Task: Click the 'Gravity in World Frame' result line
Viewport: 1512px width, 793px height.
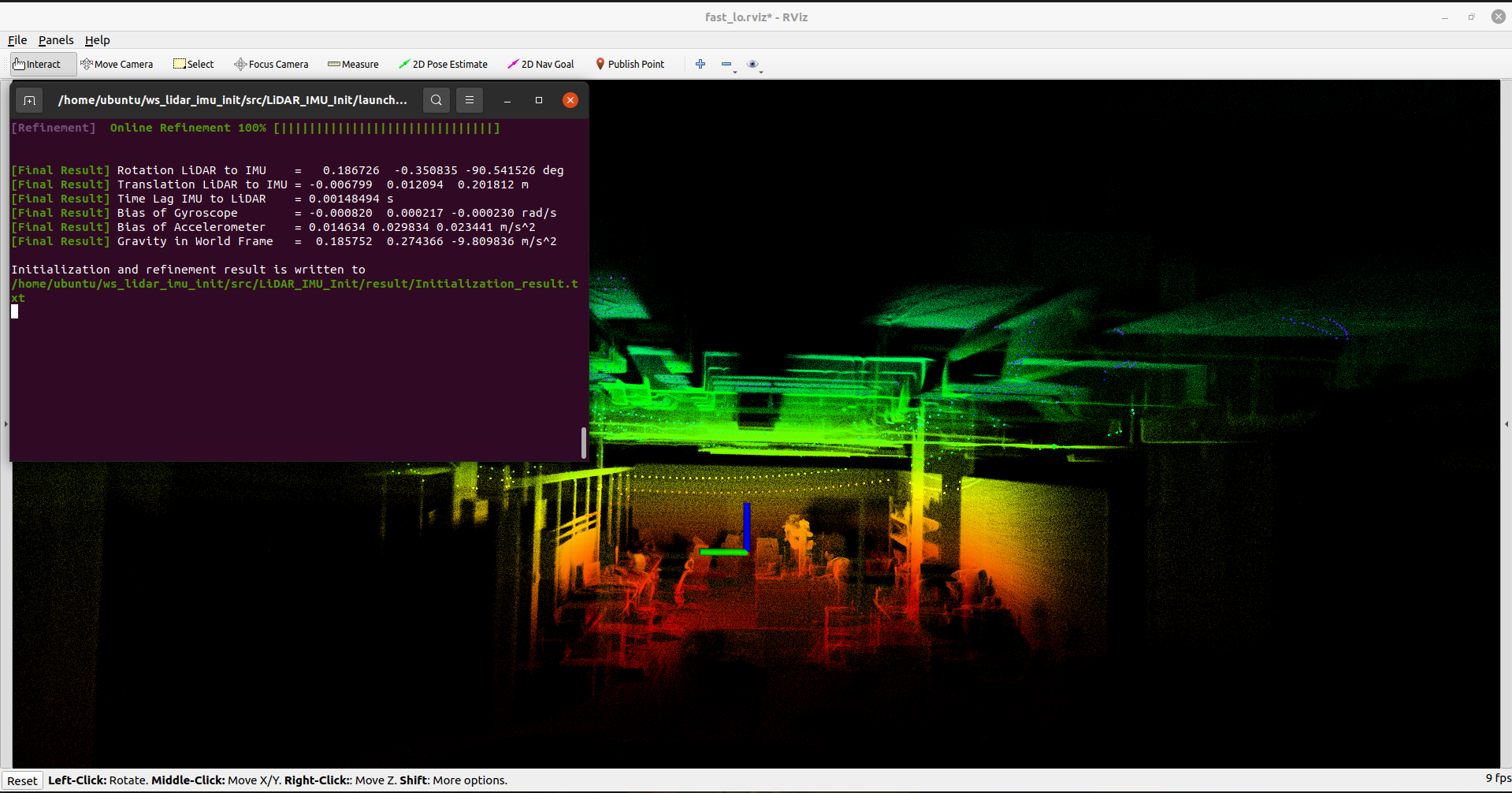Action: [x=284, y=241]
